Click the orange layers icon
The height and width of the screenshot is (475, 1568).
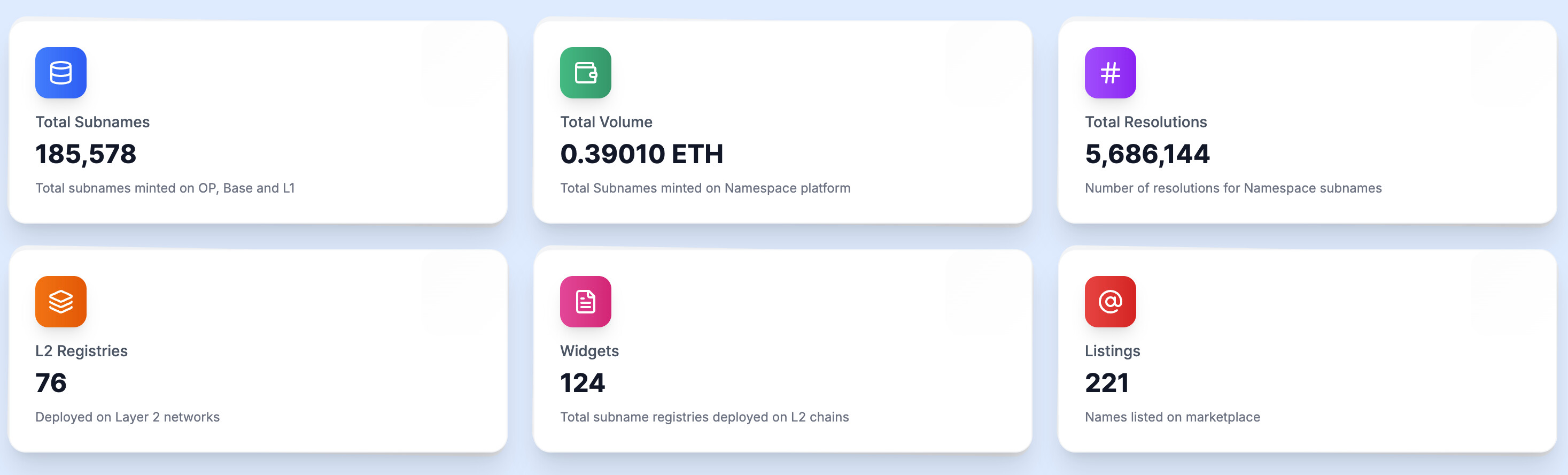click(x=61, y=302)
